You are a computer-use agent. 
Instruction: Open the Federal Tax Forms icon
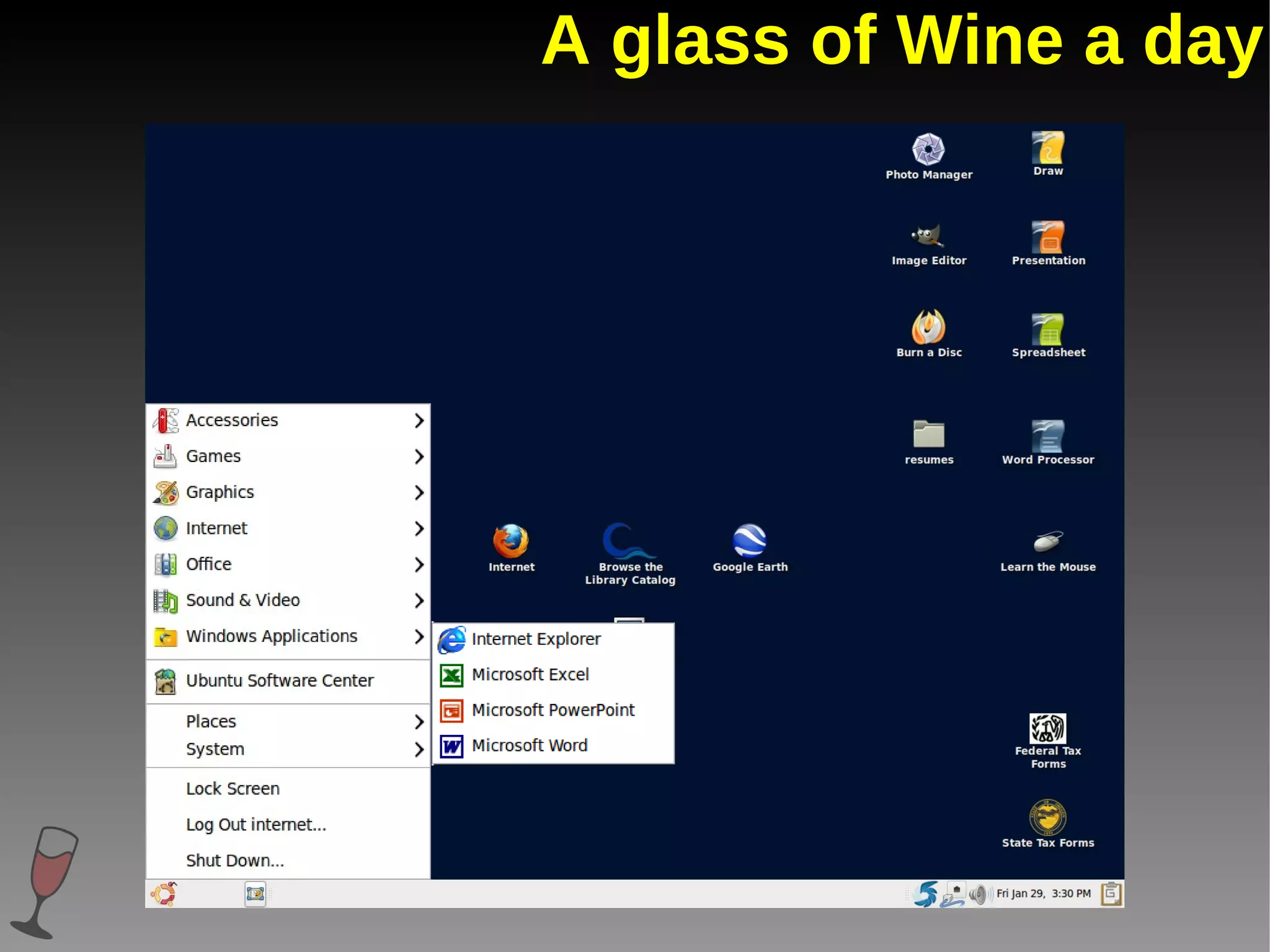click(x=1047, y=729)
